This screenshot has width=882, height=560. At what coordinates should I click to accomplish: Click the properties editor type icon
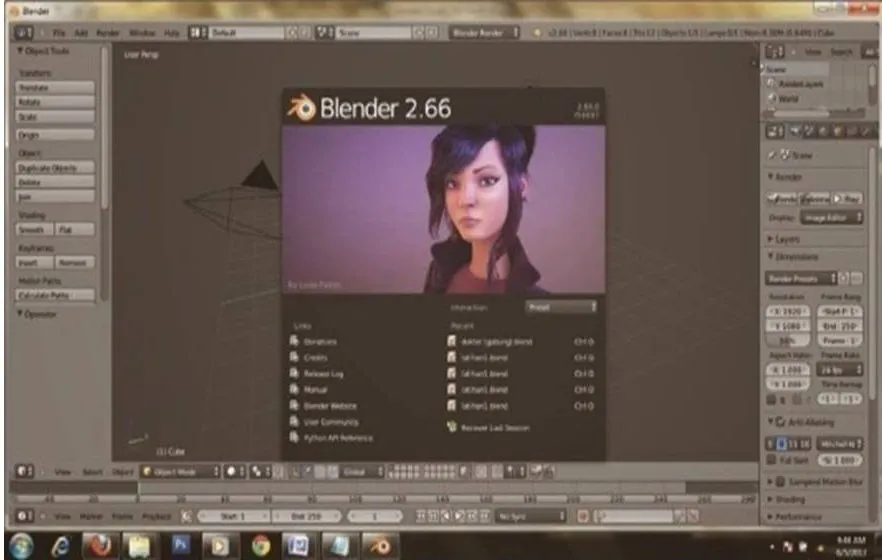(775, 131)
